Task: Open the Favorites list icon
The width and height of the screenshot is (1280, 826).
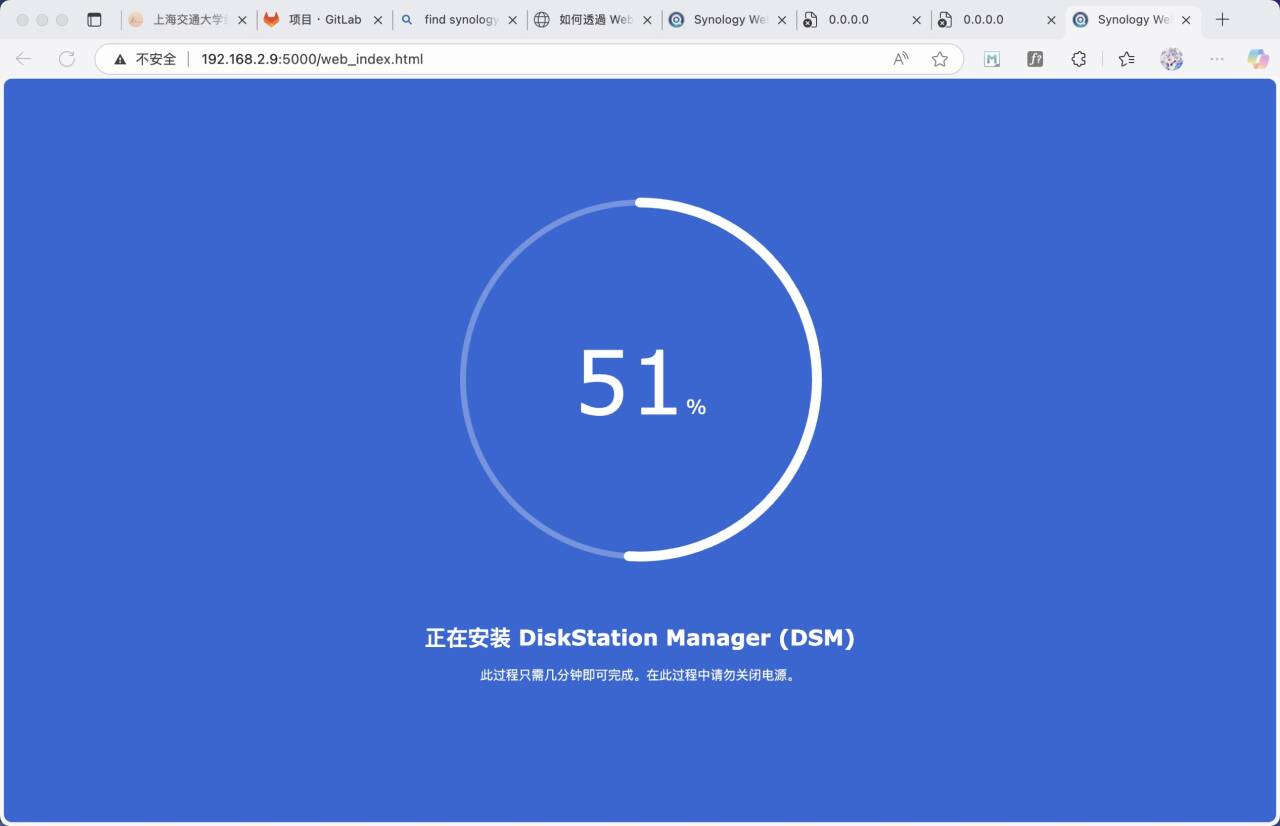Action: click(1127, 59)
